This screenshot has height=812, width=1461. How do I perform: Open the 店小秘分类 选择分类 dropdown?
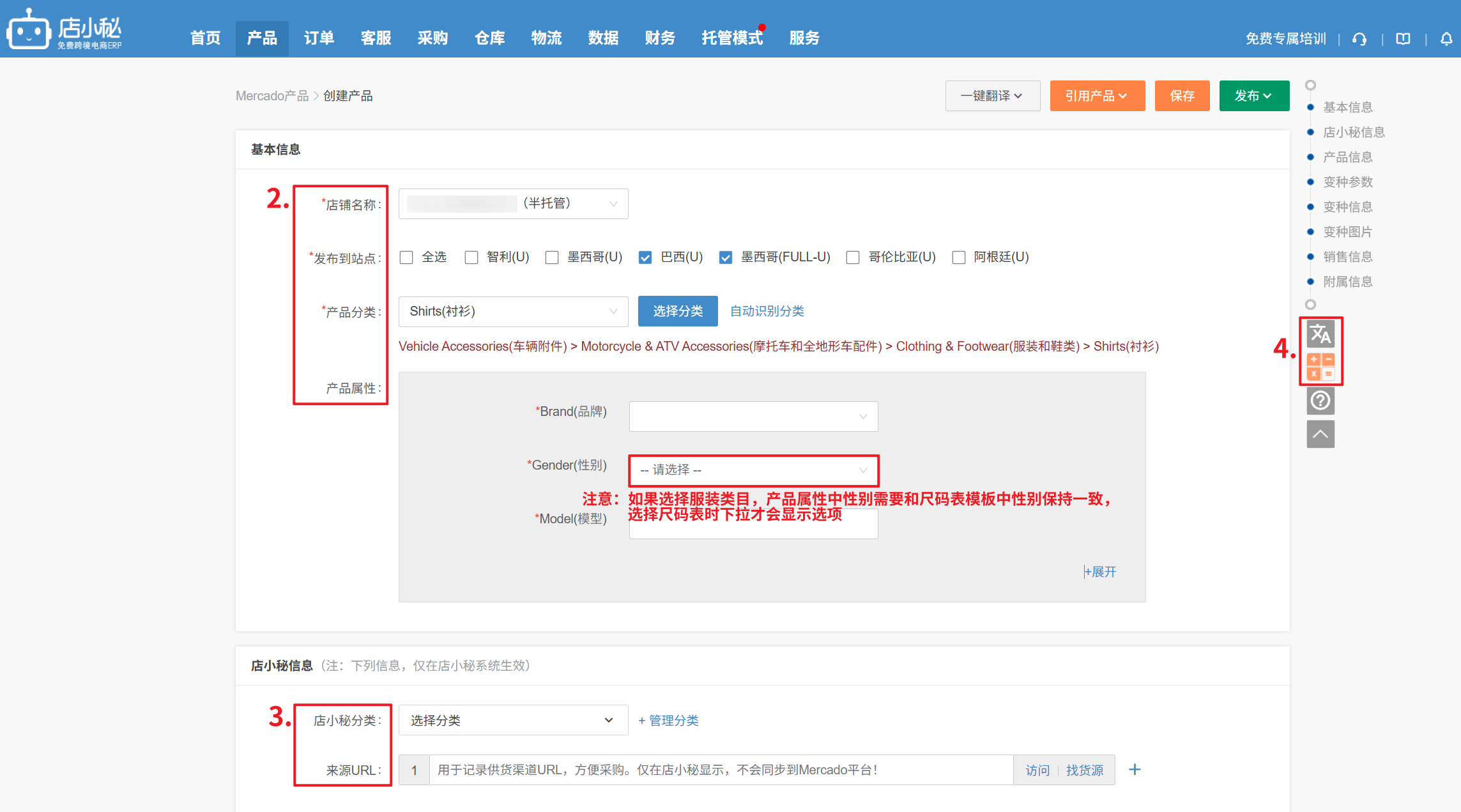(512, 721)
